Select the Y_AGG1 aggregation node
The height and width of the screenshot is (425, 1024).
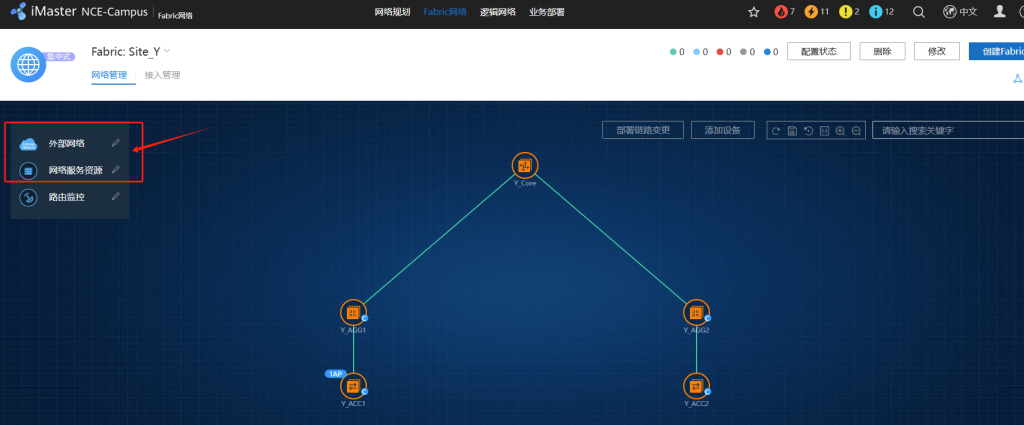click(x=353, y=312)
